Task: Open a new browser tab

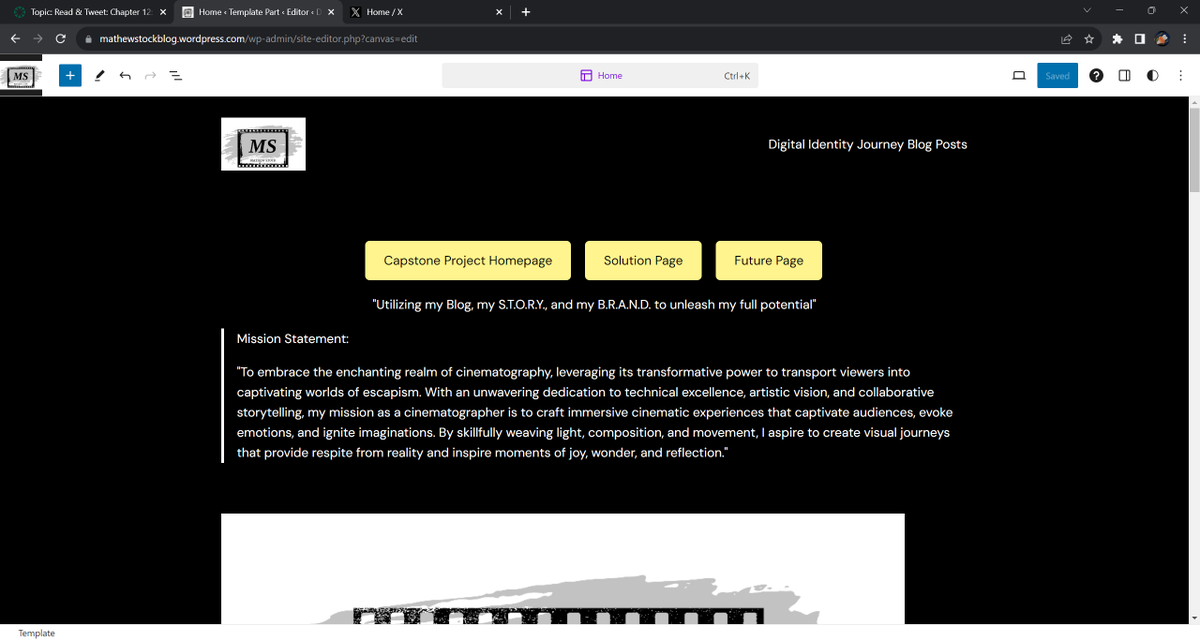Action: (x=526, y=12)
